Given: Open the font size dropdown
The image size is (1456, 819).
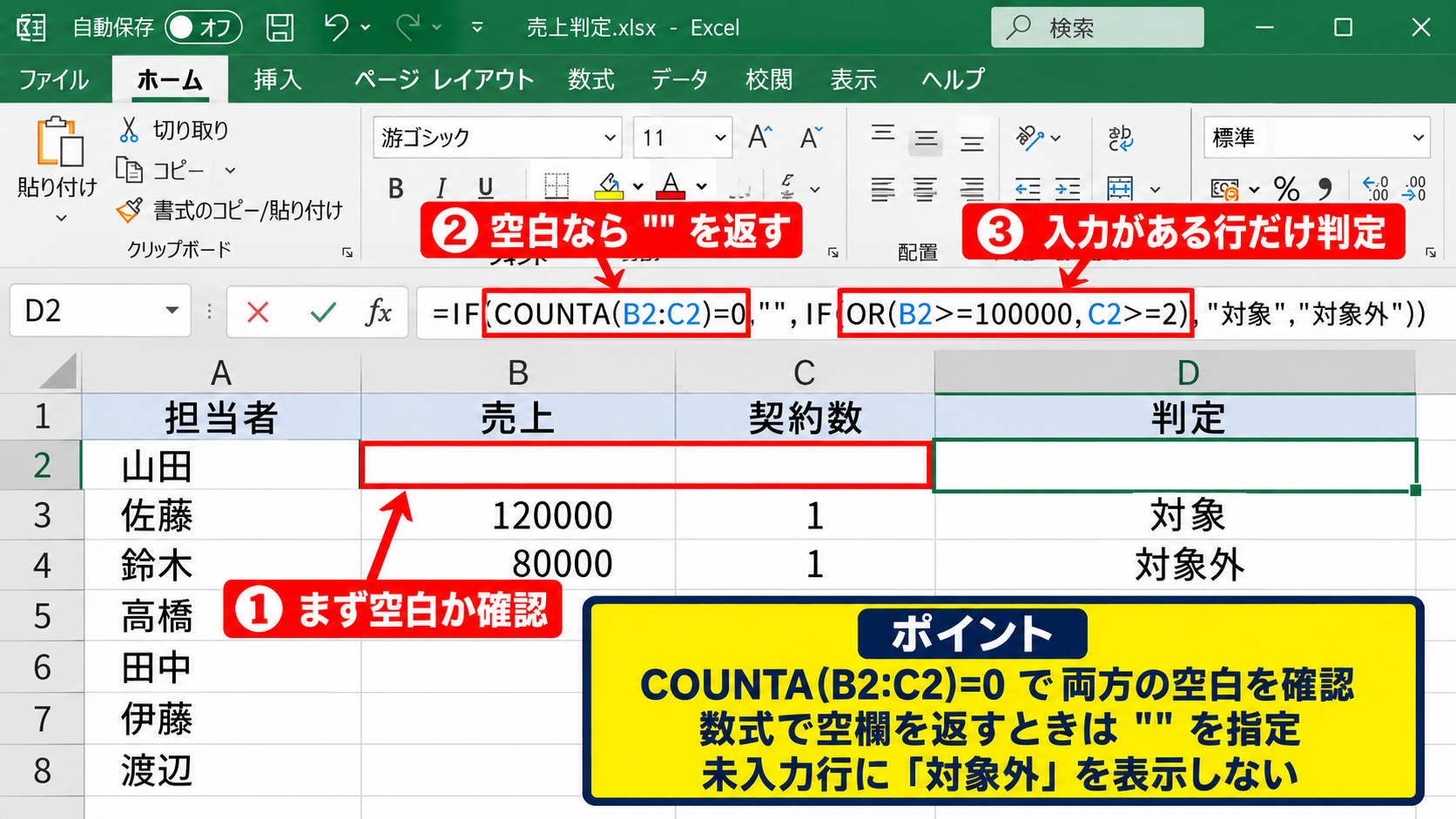Looking at the screenshot, I should [x=720, y=138].
